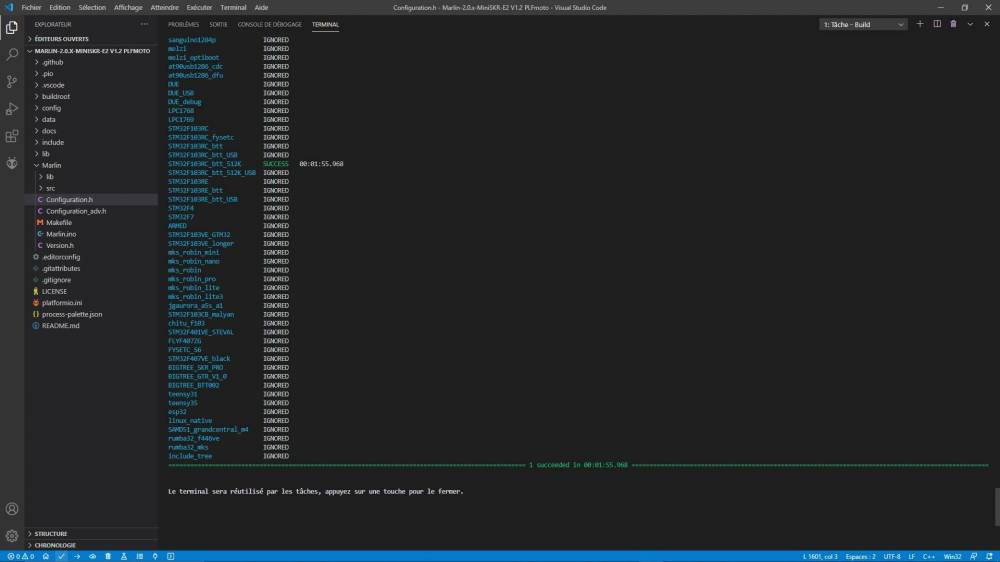1000x562 pixels.
Task: Open Configuration_adv.h file
Action: tap(91, 211)
